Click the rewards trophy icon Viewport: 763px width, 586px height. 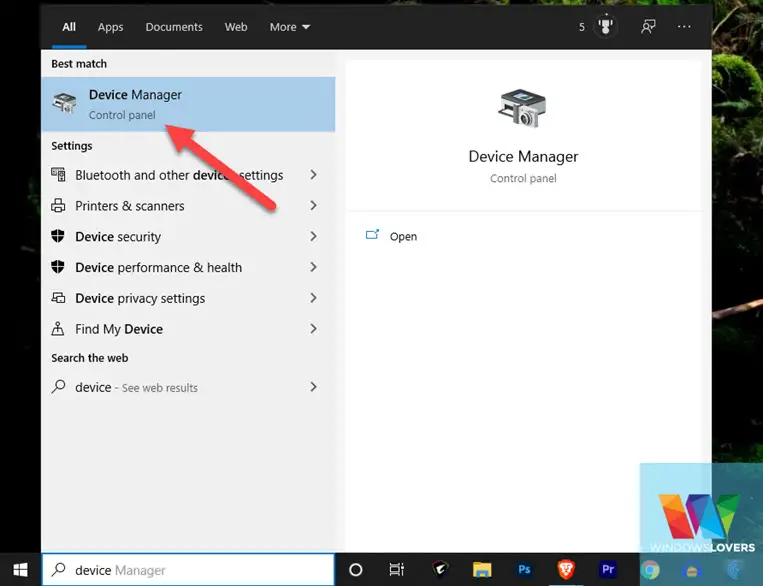605,26
